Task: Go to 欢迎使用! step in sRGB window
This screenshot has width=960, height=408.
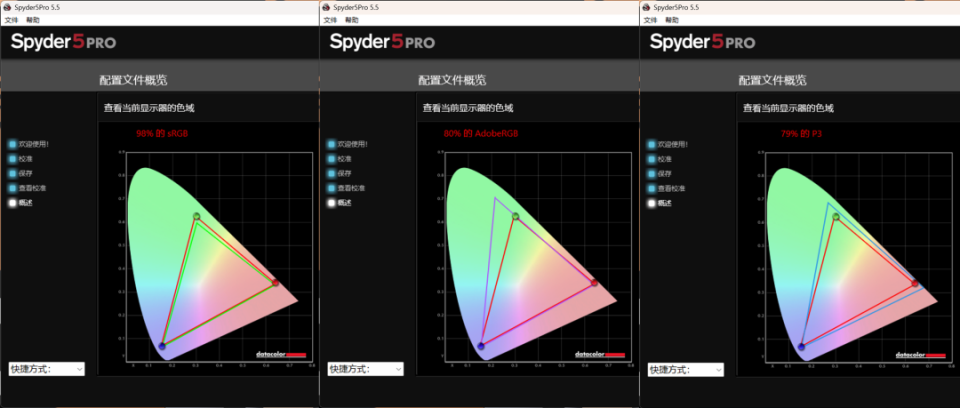Action: click(28, 145)
